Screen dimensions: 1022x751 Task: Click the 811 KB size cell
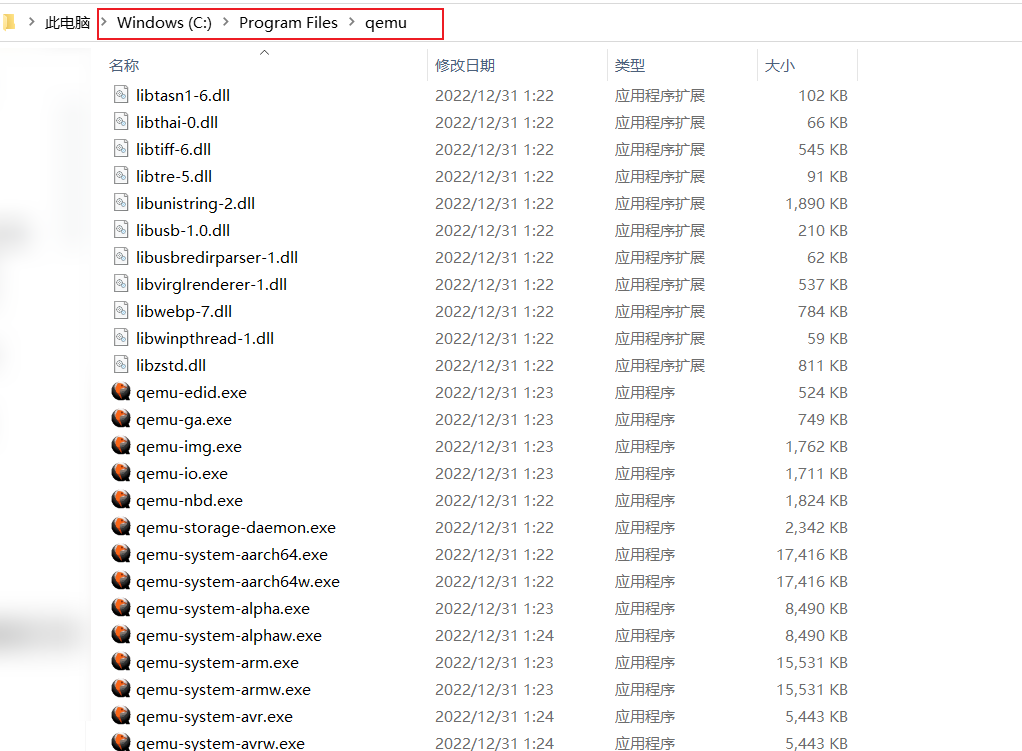(823, 366)
